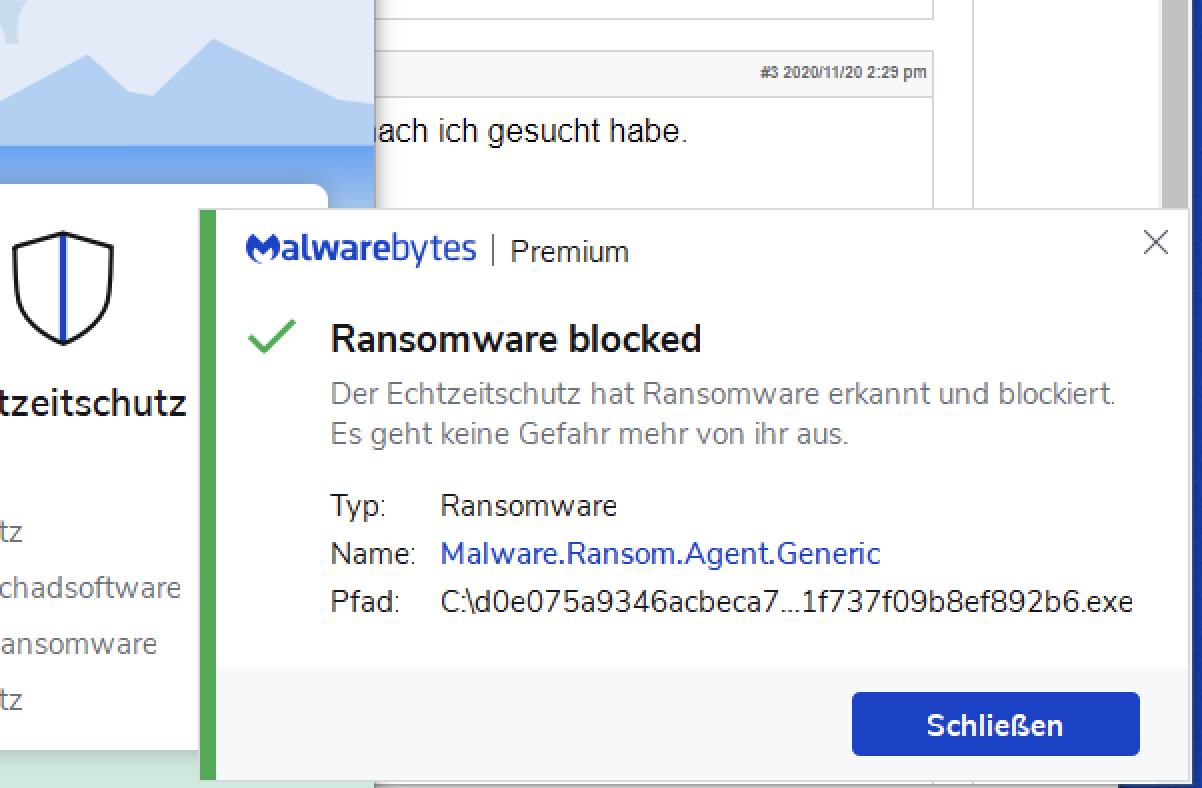Click the Typ value Ransomware
This screenshot has width=1202, height=788.
click(x=528, y=505)
